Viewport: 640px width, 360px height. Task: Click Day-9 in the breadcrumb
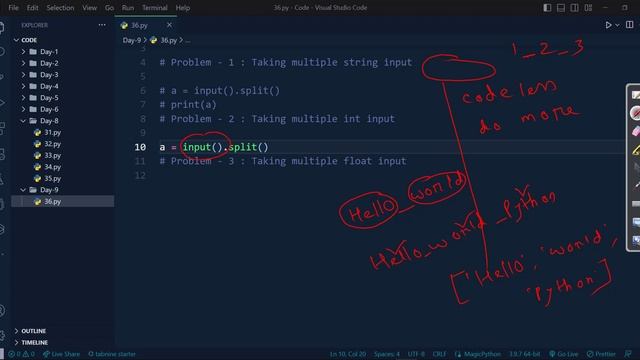pyautogui.click(x=131, y=40)
